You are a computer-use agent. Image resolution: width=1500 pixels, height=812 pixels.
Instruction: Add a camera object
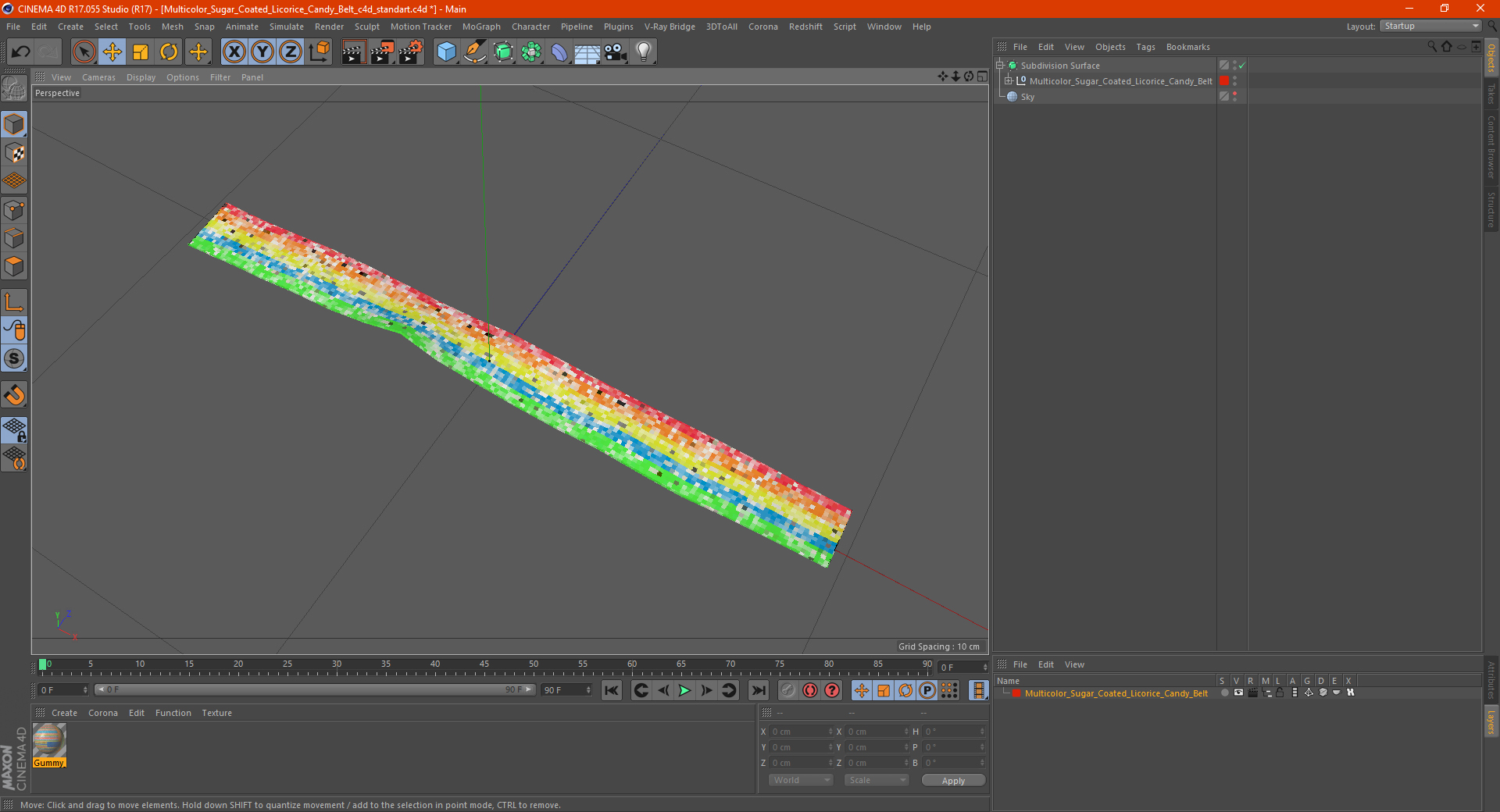click(616, 52)
